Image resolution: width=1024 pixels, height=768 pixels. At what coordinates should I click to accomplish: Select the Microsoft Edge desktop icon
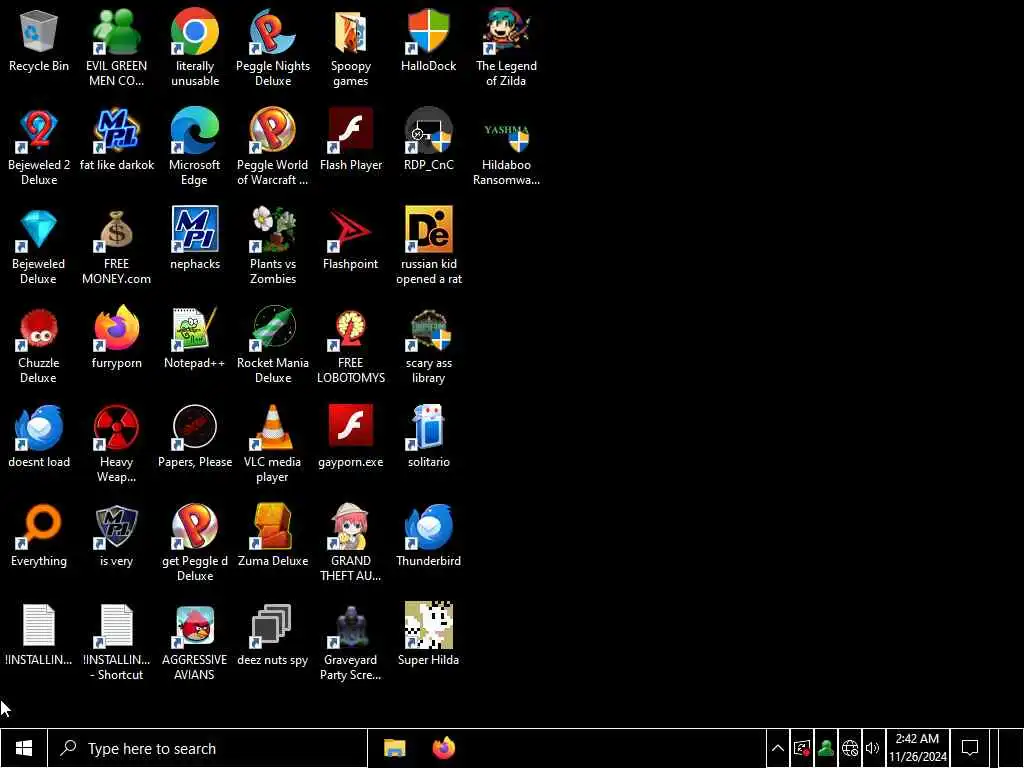tap(195, 147)
